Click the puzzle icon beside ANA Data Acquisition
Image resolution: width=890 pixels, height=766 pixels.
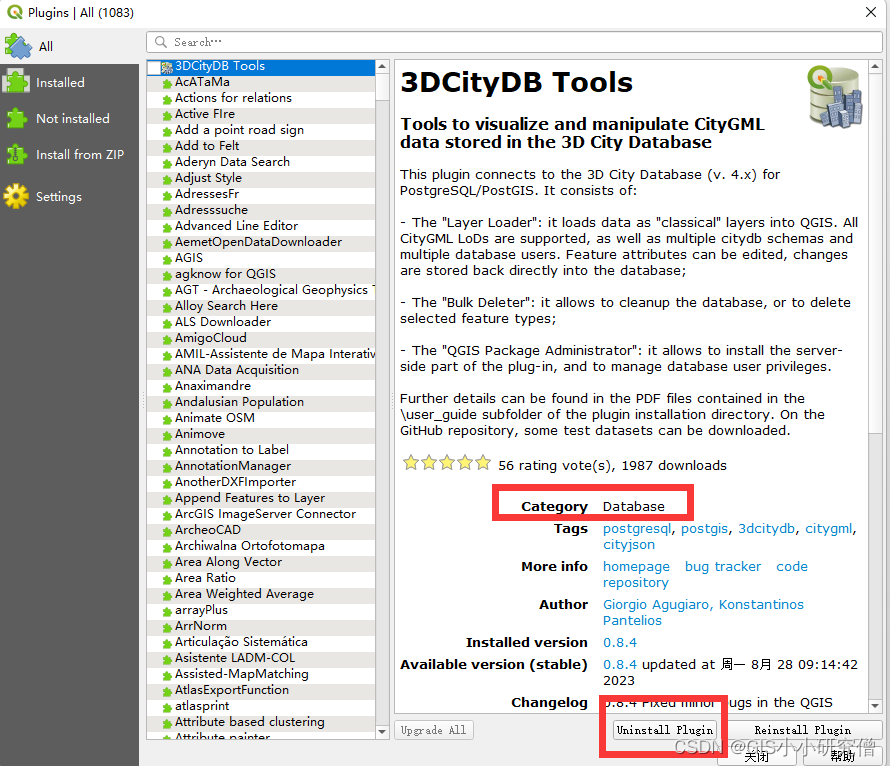(x=167, y=372)
